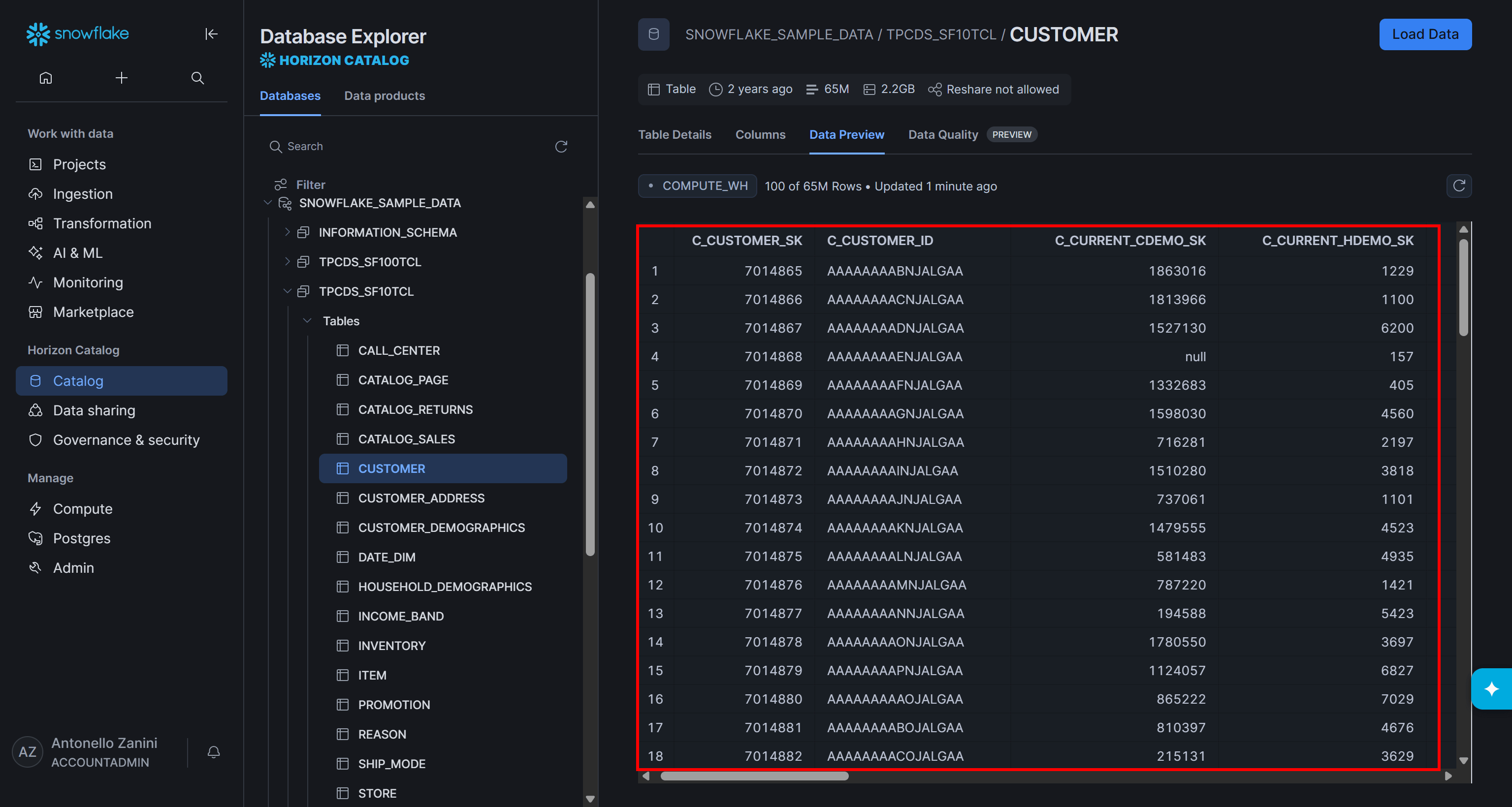Expand the TPCDS_SF100TCL schema
Screen dimensions: 1512x807
point(287,262)
